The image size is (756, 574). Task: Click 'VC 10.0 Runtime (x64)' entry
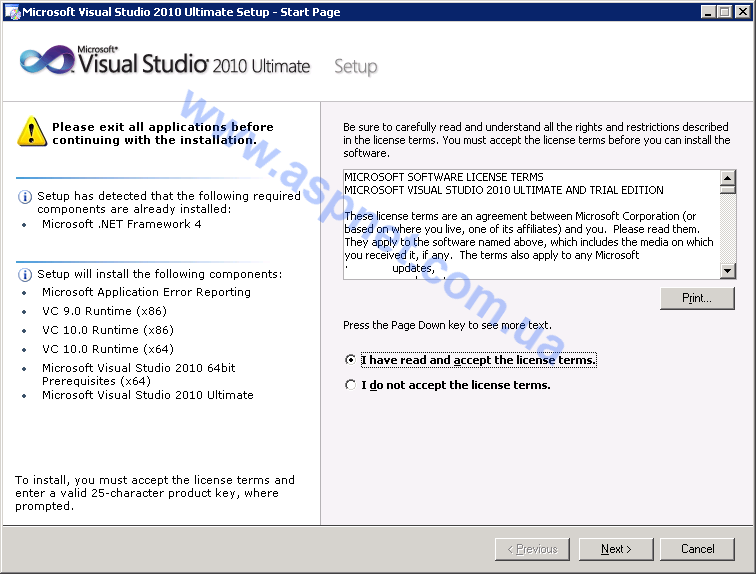tap(108, 349)
